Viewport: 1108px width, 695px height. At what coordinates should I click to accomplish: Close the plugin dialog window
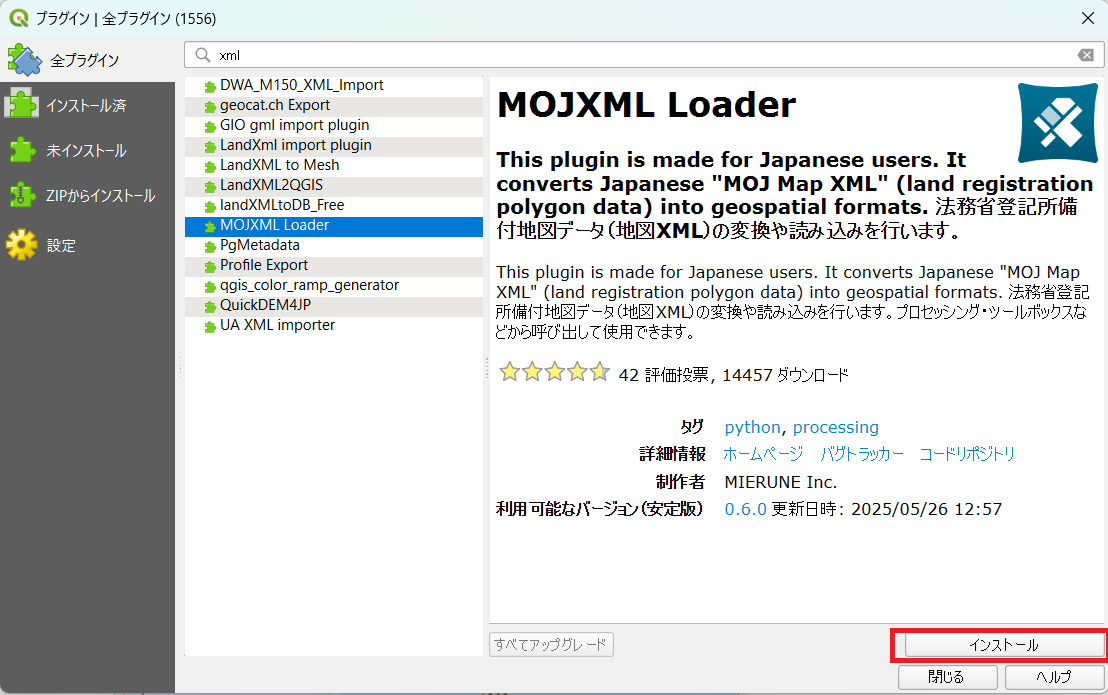(1088, 18)
